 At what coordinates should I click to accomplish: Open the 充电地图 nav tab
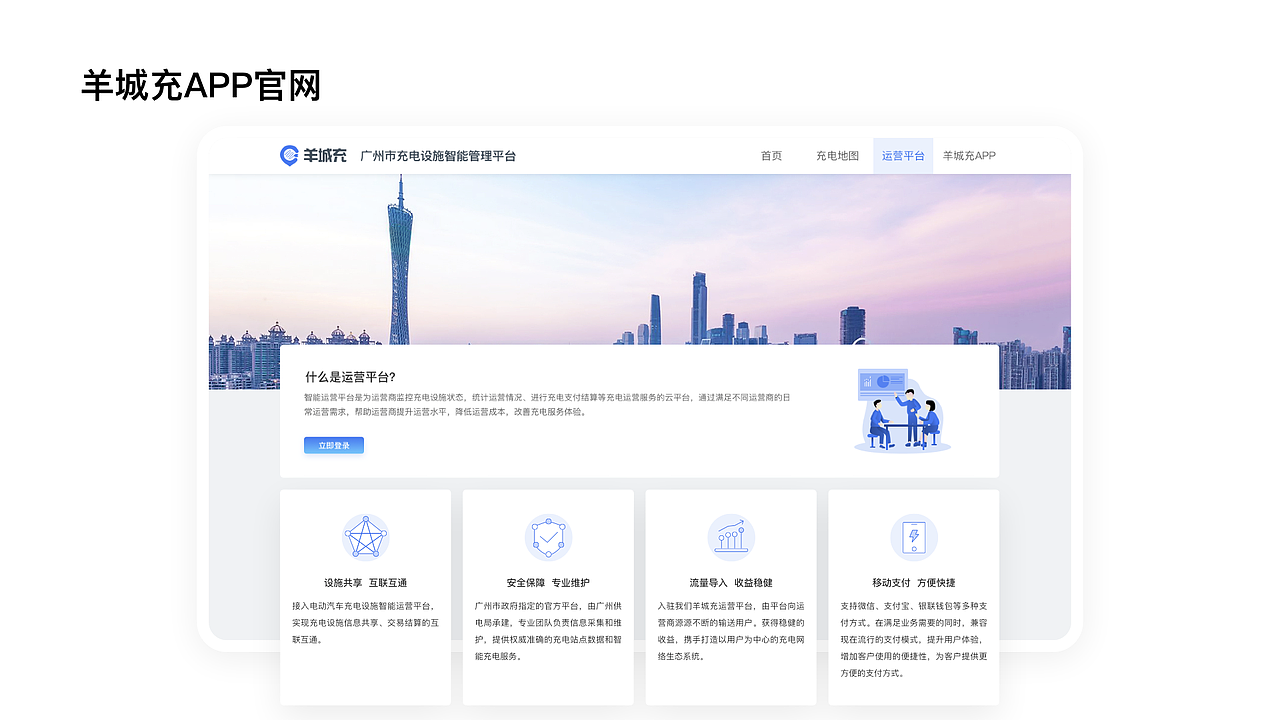pyautogui.click(x=837, y=156)
